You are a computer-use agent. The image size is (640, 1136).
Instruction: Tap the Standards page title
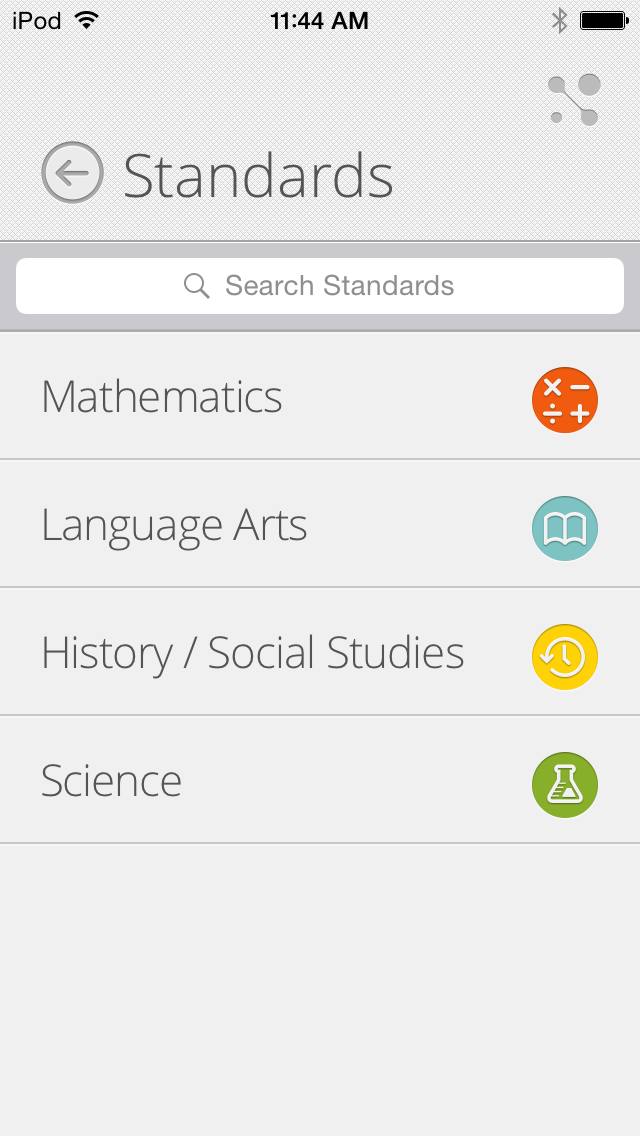[258, 176]
